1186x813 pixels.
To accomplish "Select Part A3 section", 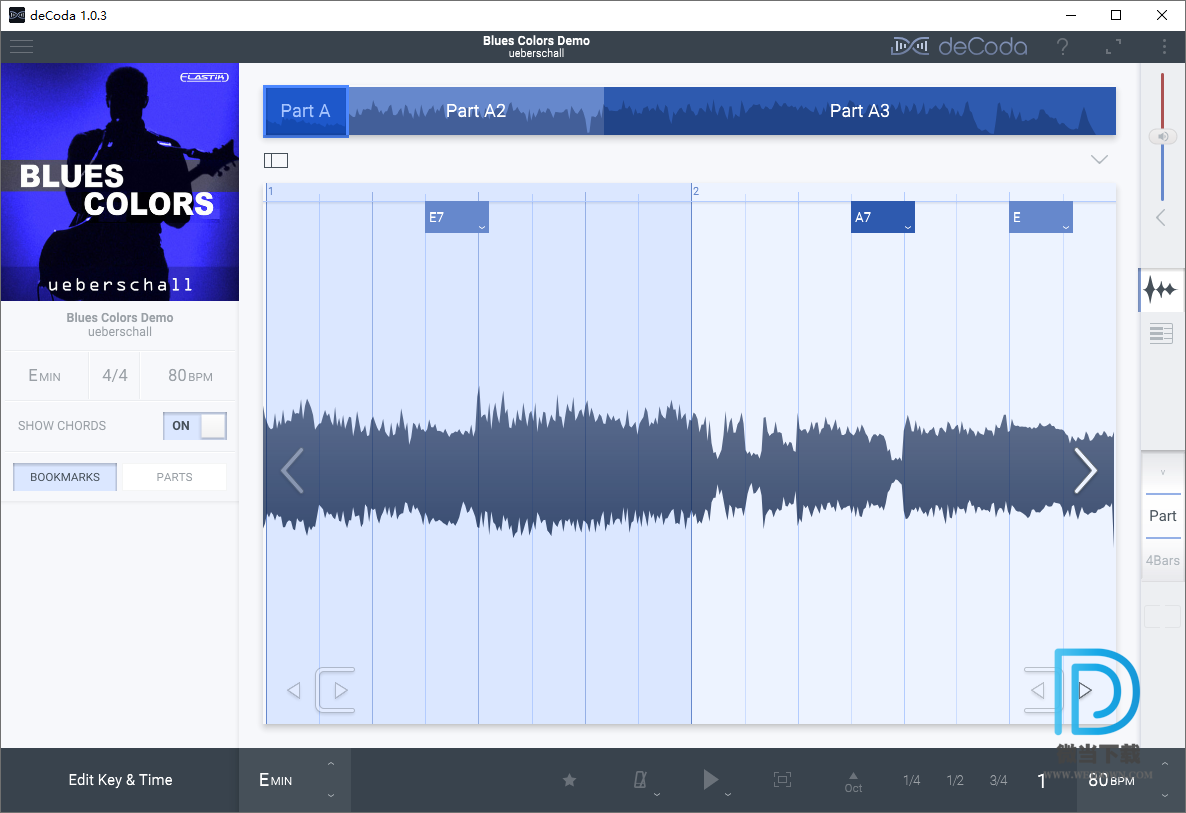I will 859,111.
